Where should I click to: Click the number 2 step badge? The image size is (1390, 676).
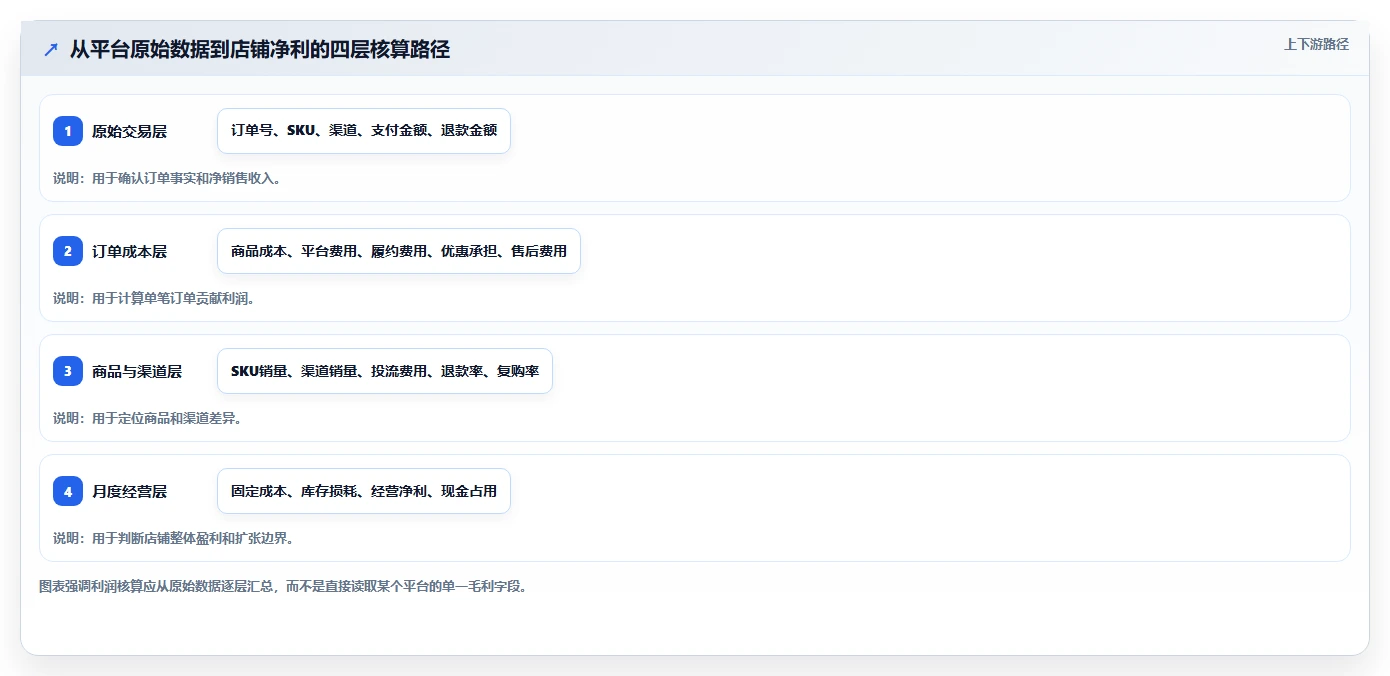coord(68,251)
